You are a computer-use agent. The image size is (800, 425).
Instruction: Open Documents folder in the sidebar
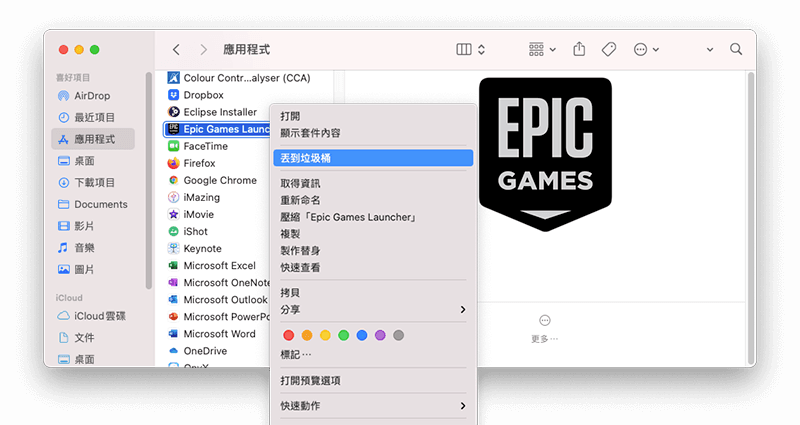92,204
